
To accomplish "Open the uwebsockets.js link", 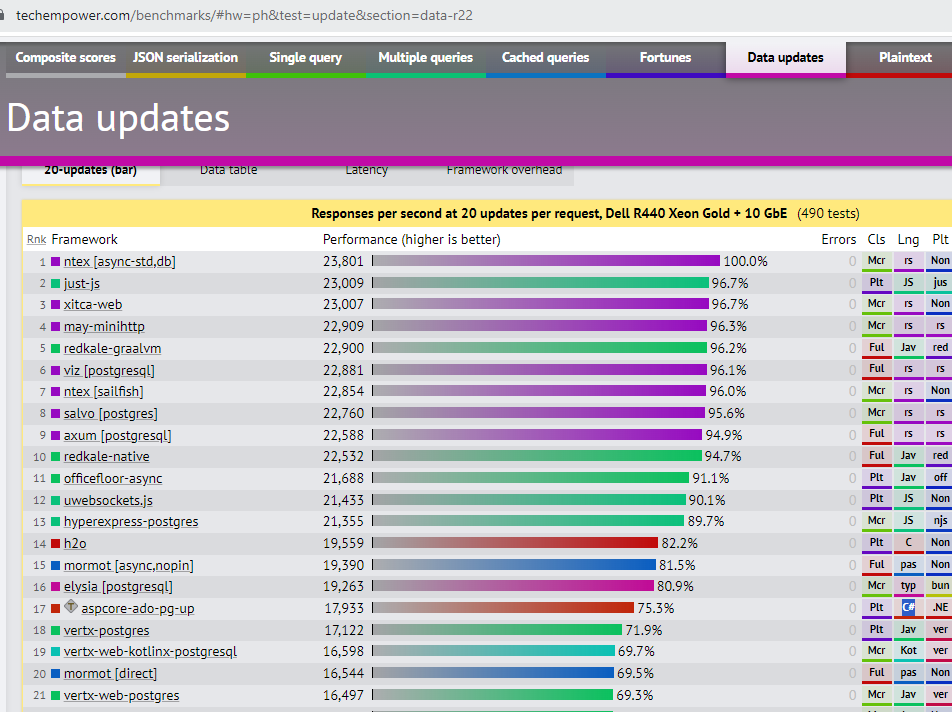I will click(108, 500).
